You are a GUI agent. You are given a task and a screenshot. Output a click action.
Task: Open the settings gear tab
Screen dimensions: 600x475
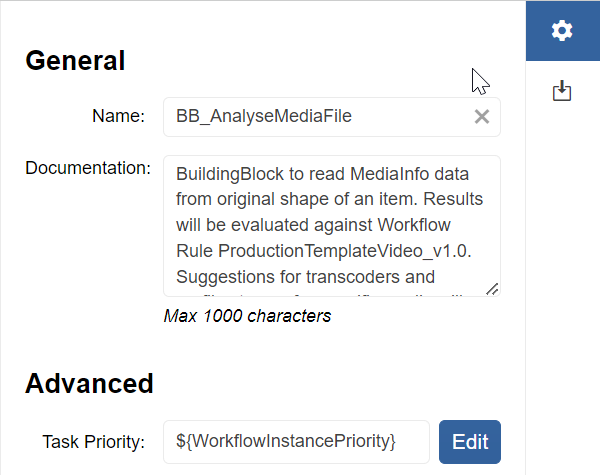point(562,31)
